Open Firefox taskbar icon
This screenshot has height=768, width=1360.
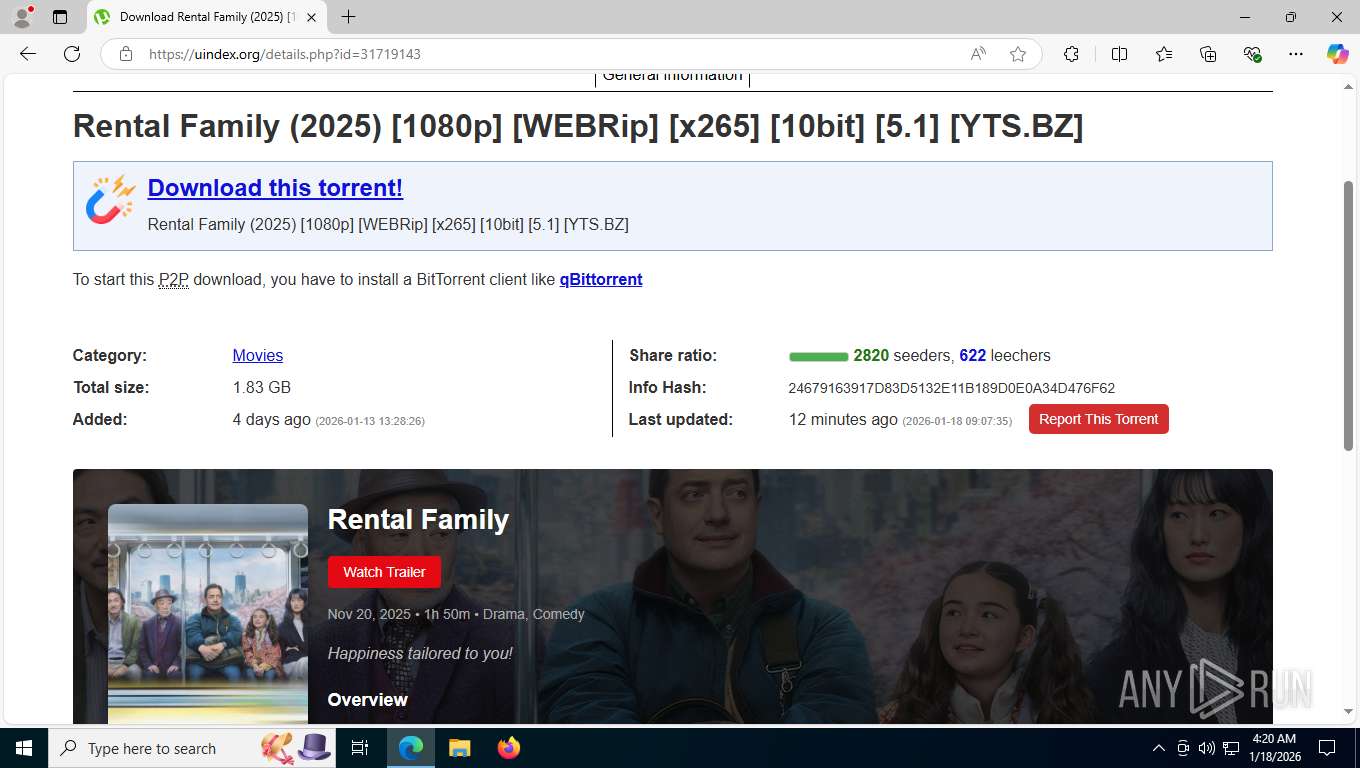pos(508,748)
